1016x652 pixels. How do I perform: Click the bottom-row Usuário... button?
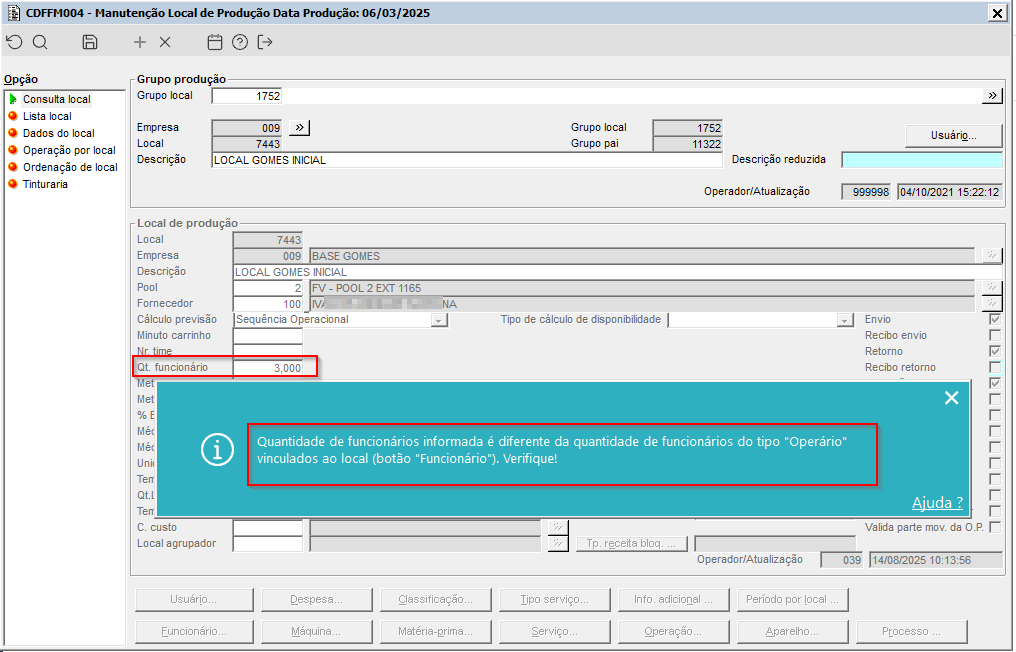(x=194, y=600)
